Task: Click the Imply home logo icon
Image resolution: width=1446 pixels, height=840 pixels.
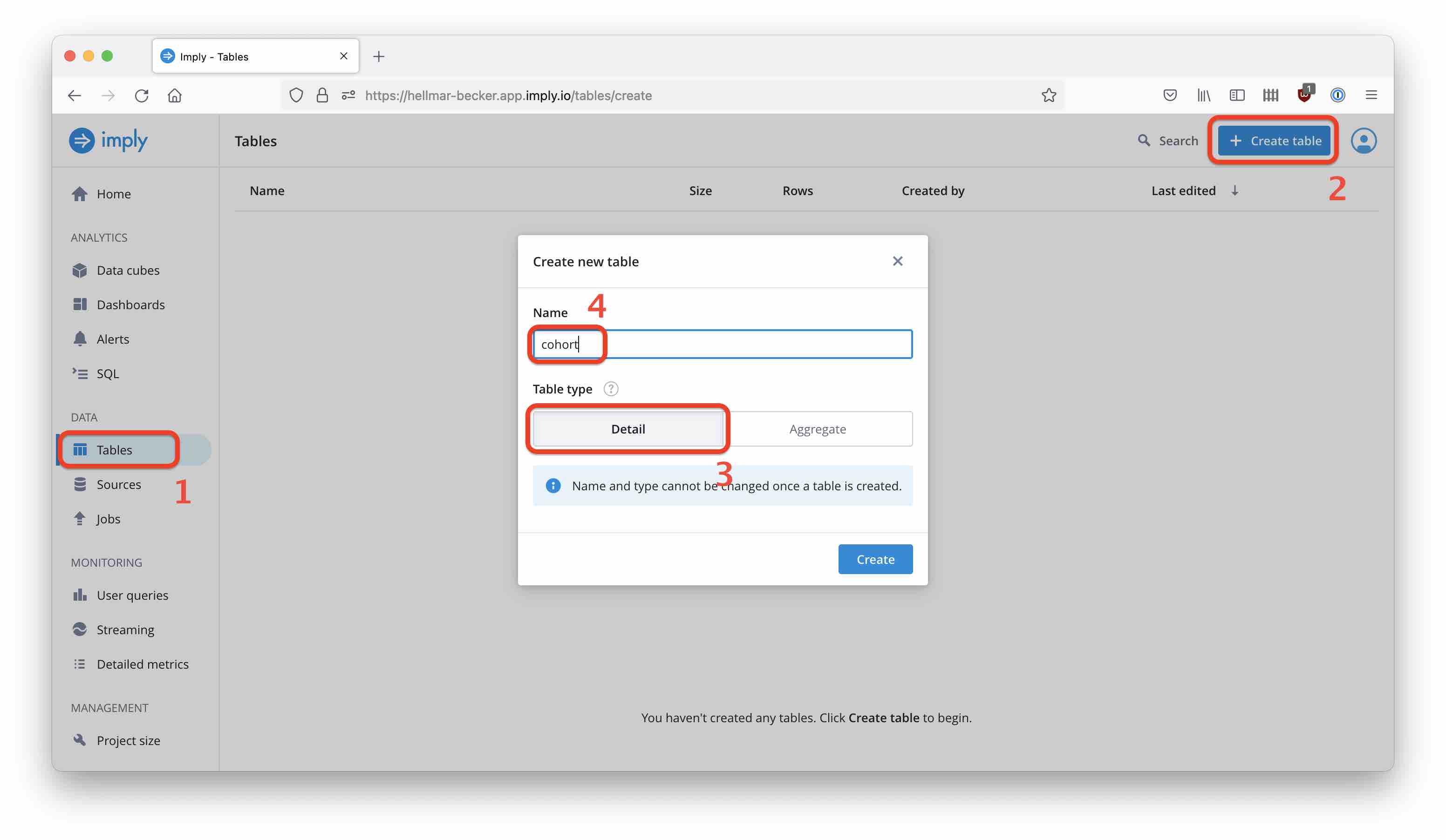Action: tap(81, 140)
